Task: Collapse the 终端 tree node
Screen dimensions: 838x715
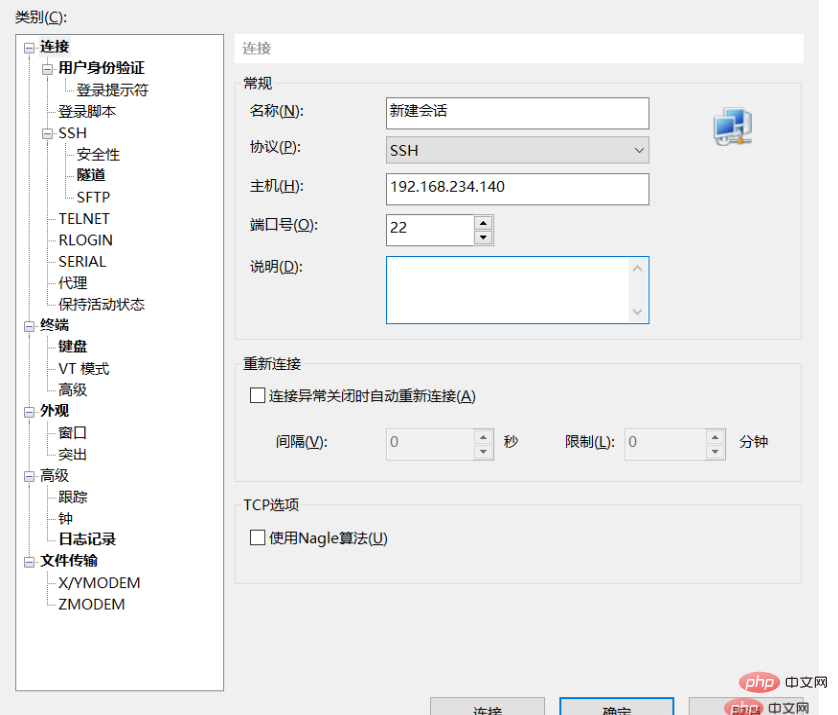Action: [29, 326]
